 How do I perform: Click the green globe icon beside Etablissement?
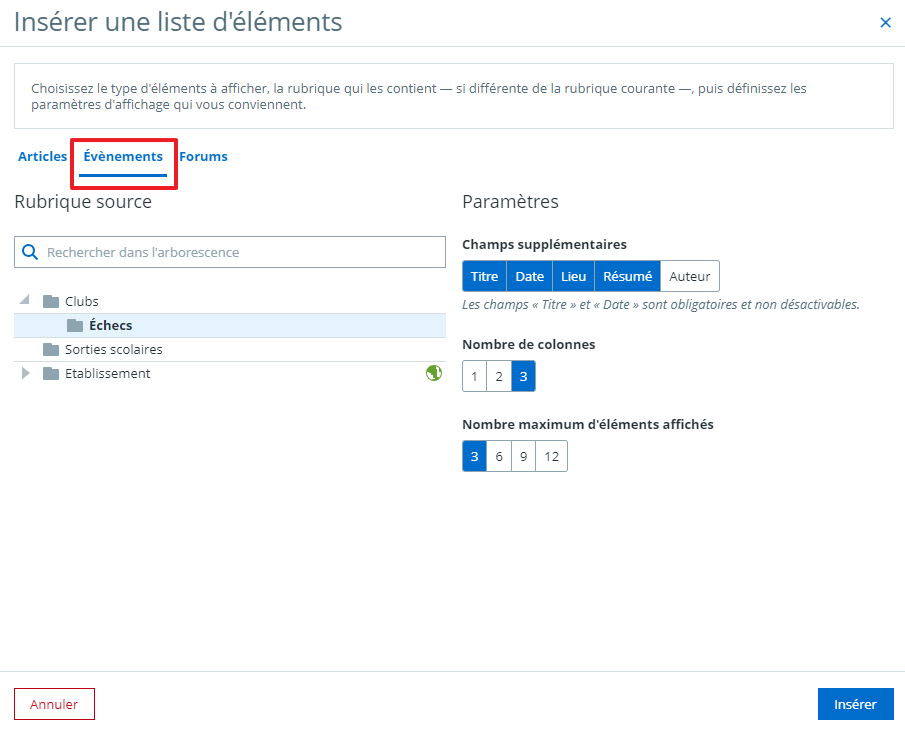click(x=433, y=373)
